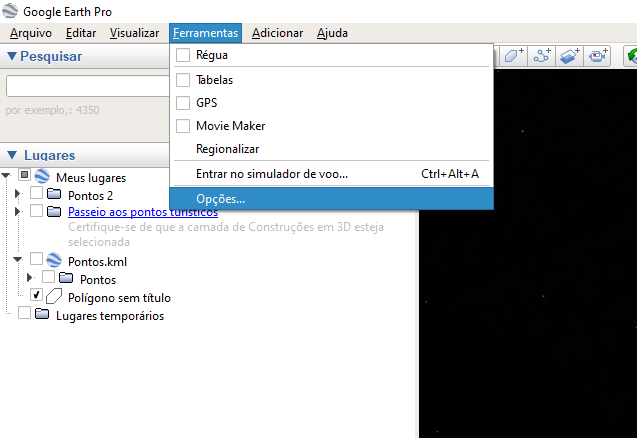
Task: Open the Passeio aos pontos turísticos link
Action: [142, 212]
